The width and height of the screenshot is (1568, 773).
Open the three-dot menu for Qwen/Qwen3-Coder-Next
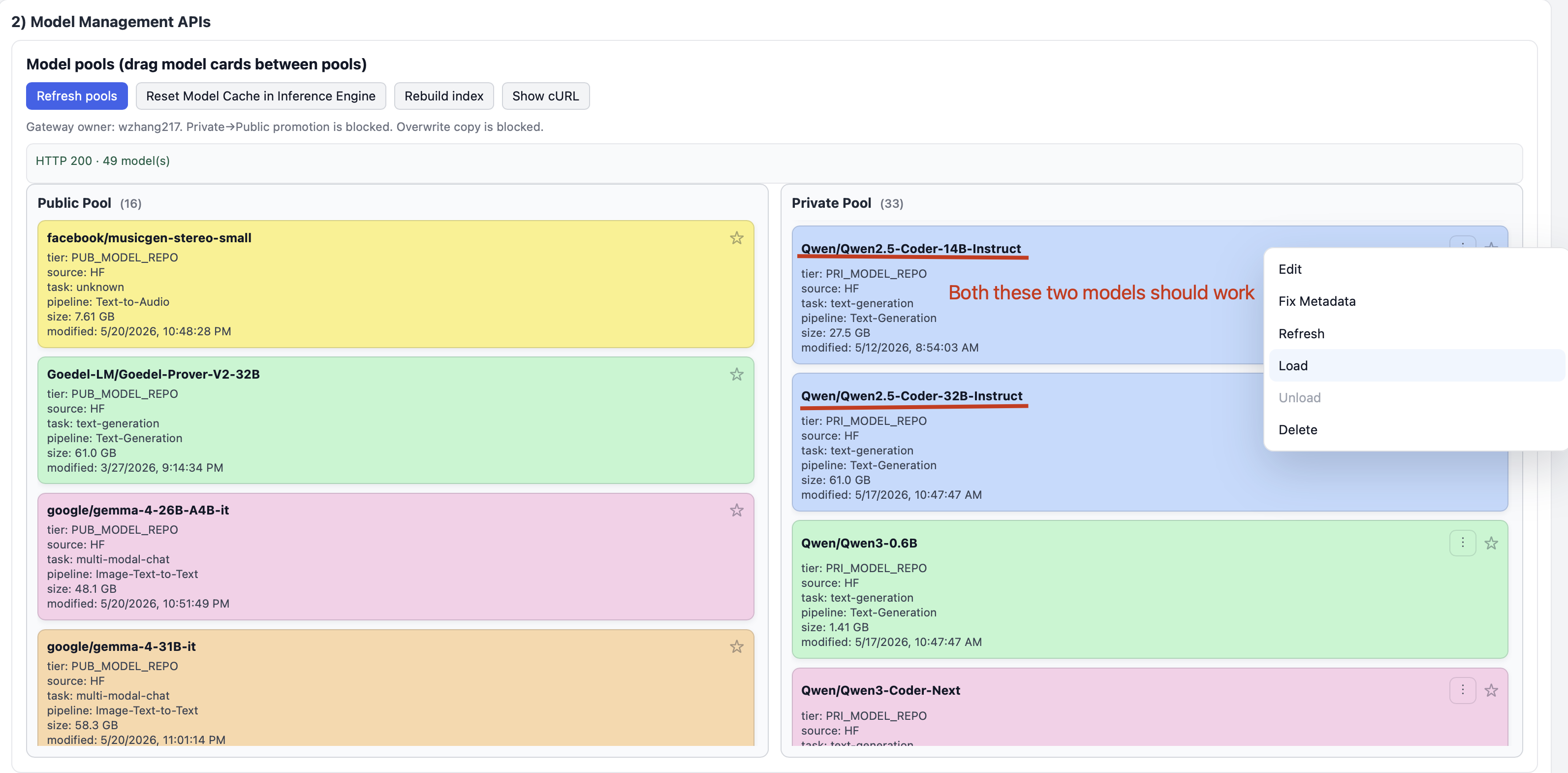[1463, 690]
